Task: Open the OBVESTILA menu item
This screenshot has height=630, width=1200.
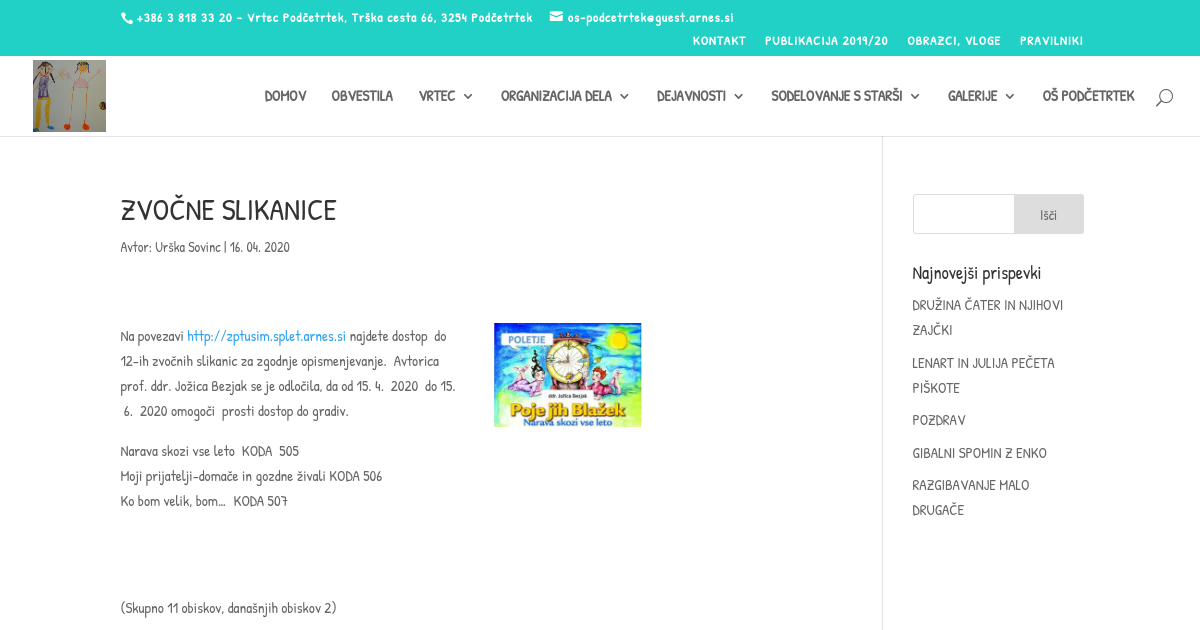Action: (362, 96)
